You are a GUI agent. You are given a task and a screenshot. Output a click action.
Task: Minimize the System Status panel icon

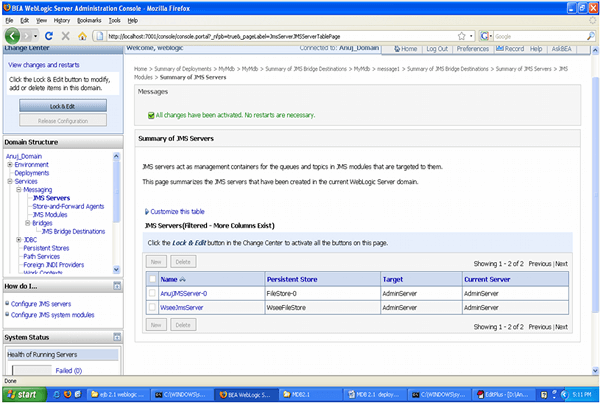[x=115, y=337]
